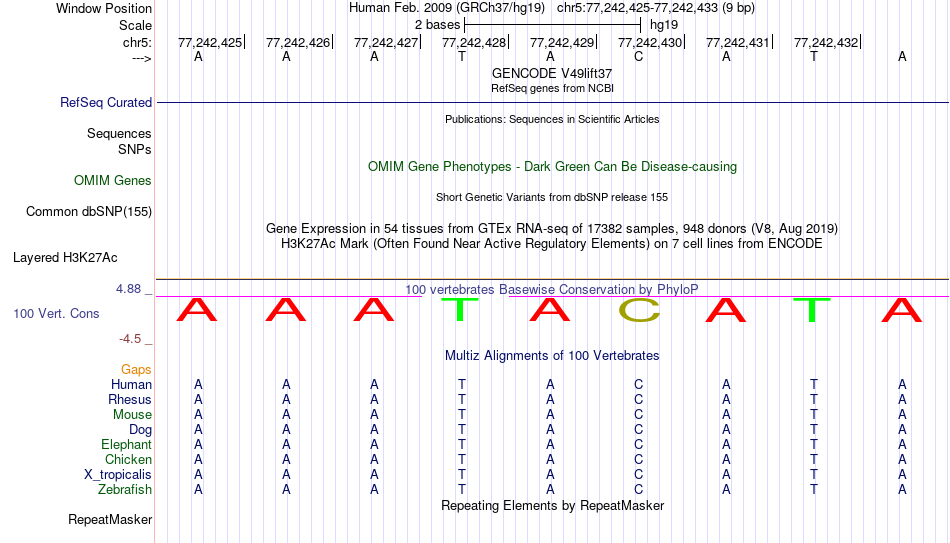The image size is (950, 543).
Task: Click the Short Genetic Variants dbSNP title
Action: (552, 198)
